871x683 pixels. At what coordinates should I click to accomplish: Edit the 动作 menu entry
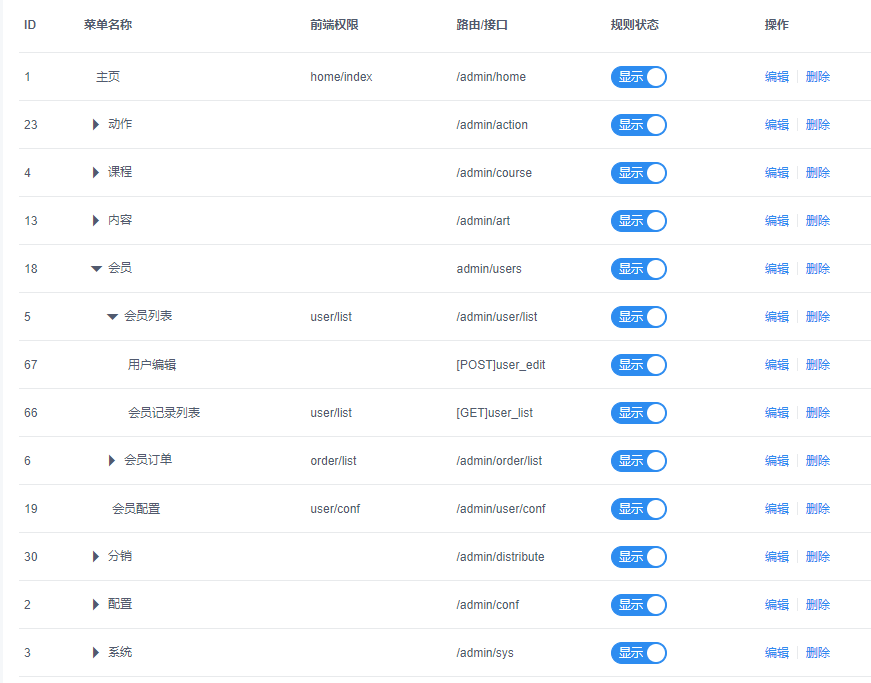pyautogui.click(x=777, y=124)
